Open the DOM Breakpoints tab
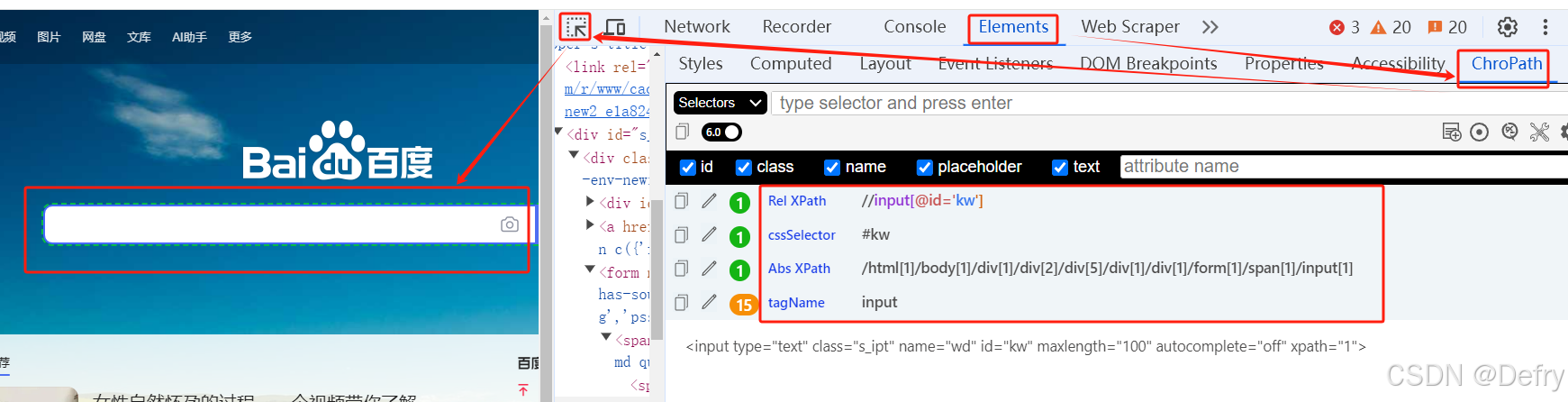The height and width of the screenshot is (402, 1568). pyautogui.click(x=1148, y=64)
